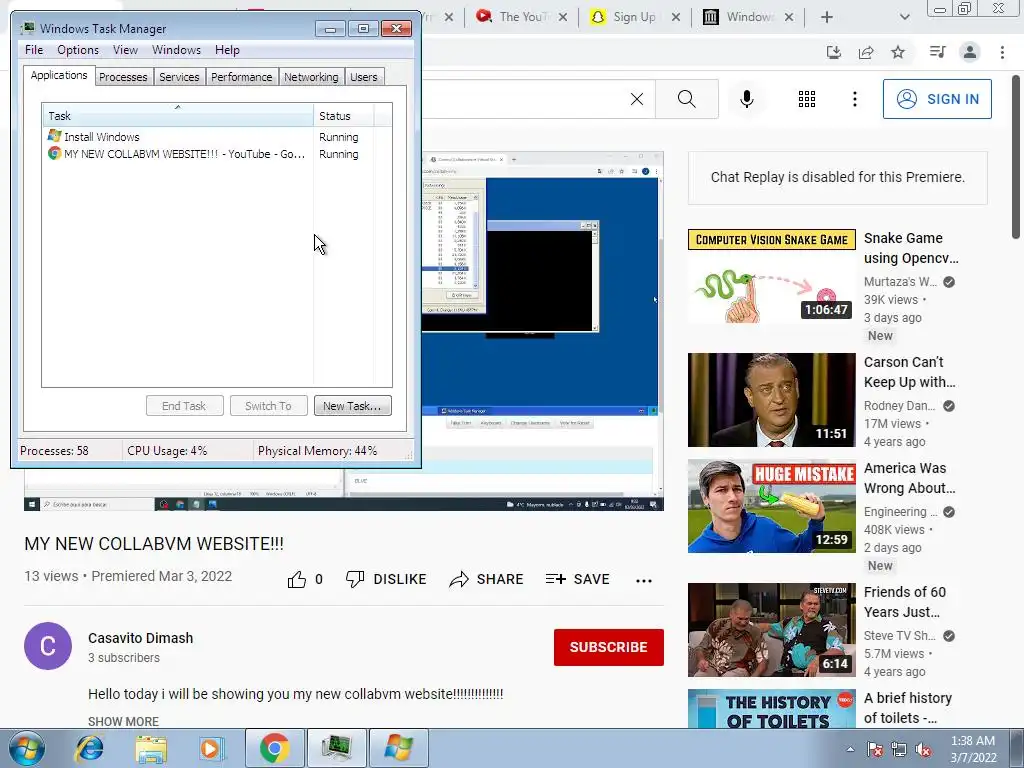Show hidden system tray icons
The height and width of the screenshot is (768, 1024).
(850, 749)
